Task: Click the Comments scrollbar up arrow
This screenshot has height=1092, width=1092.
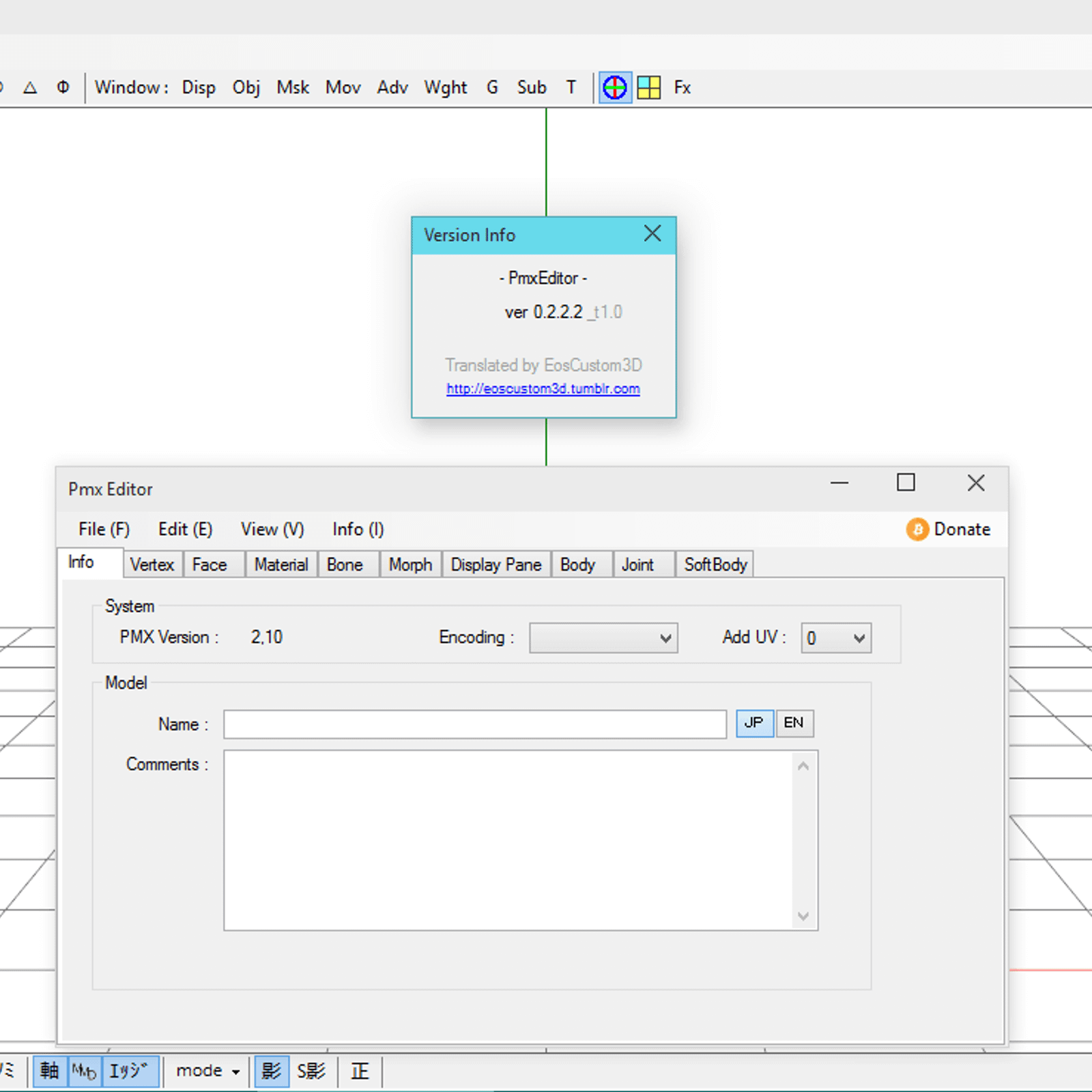Action: tap(803, 766)
